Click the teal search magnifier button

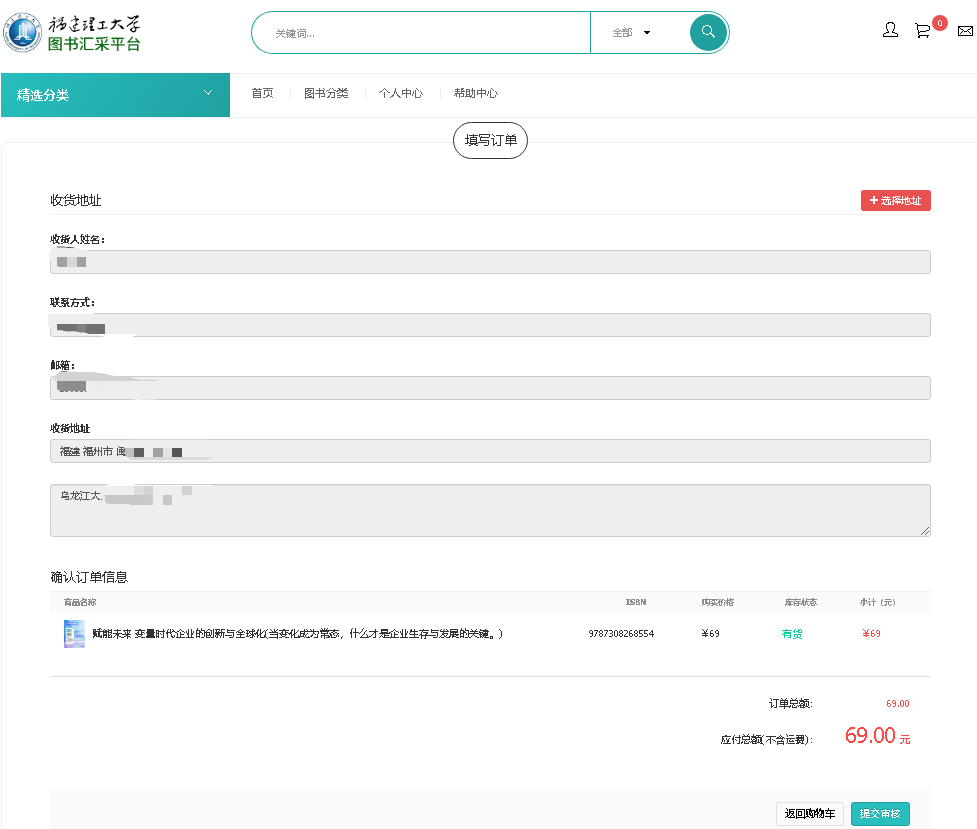708,32
